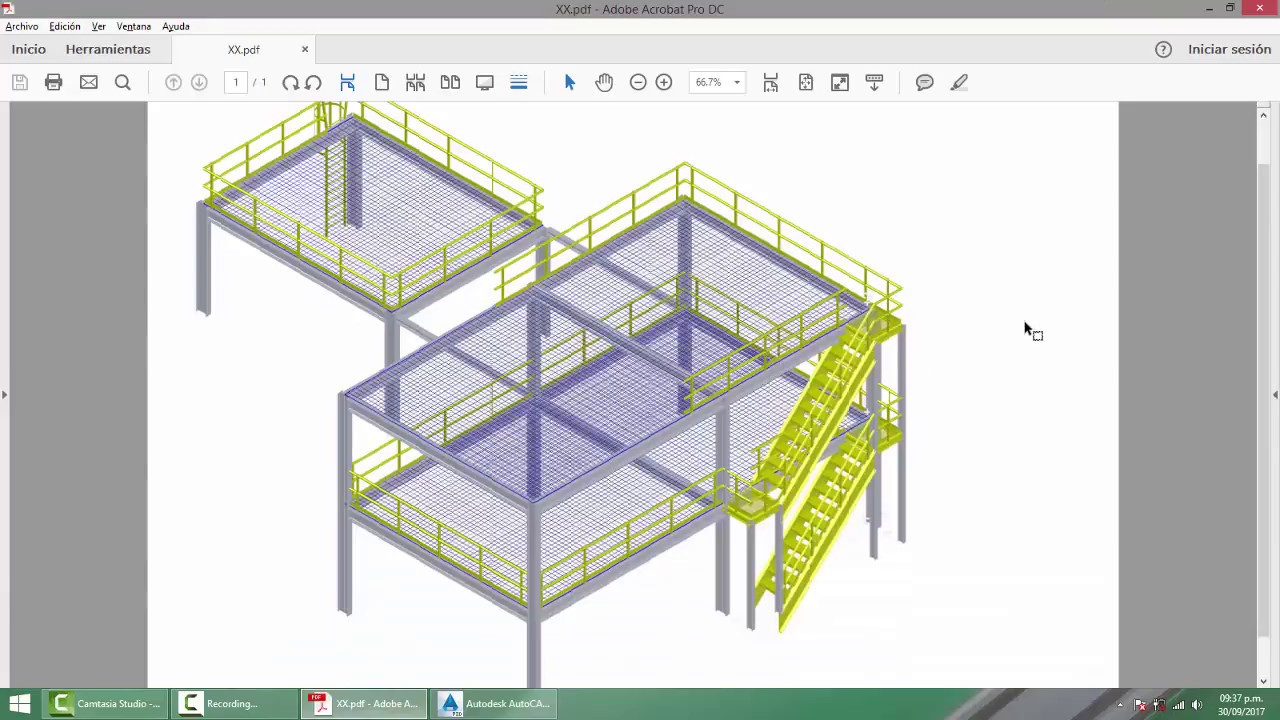Image resolution: width=1280 pixels, height=720 pixels.
Task: Select XX.pdf Adobe Acrobat taskbar button
Action: 364,704
